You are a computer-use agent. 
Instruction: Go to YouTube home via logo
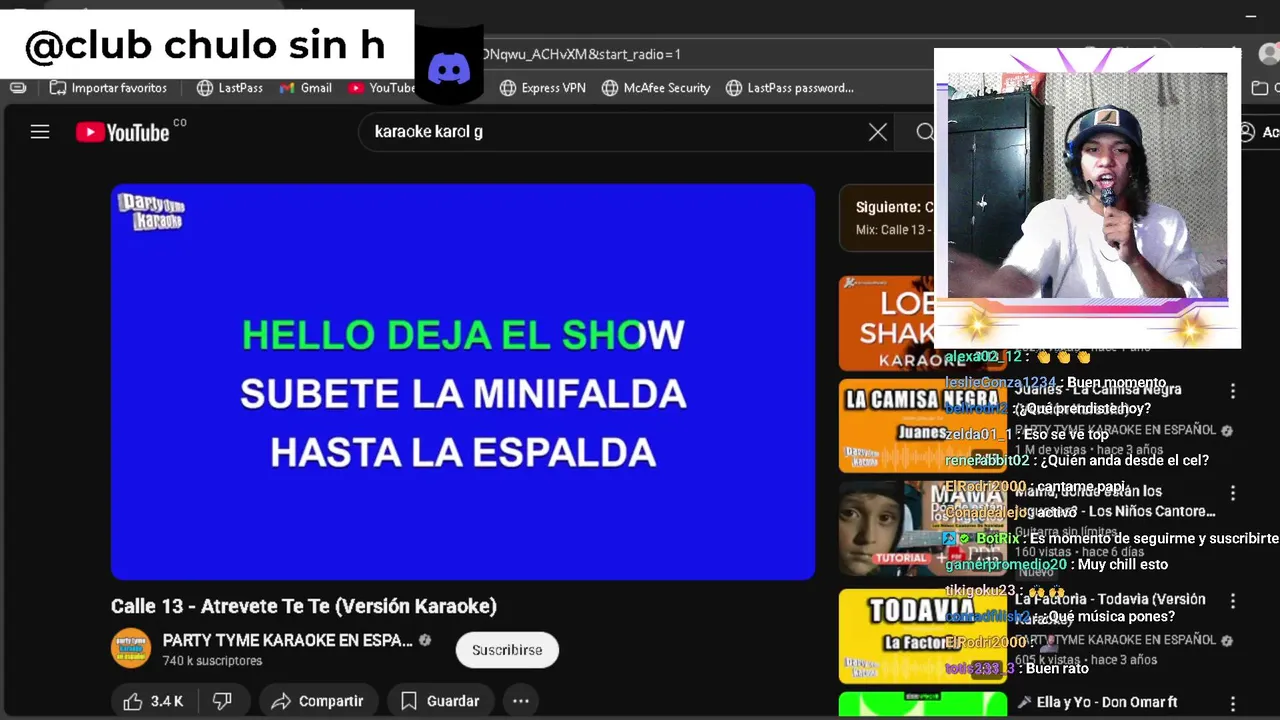click(123, 132)
